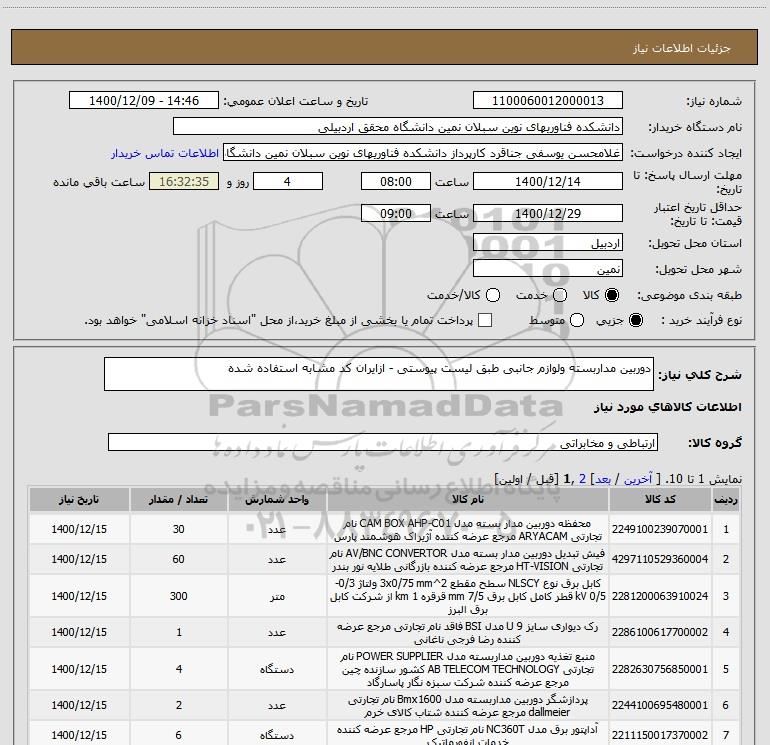Click the متر unit cell

click(x=277, y=596)
